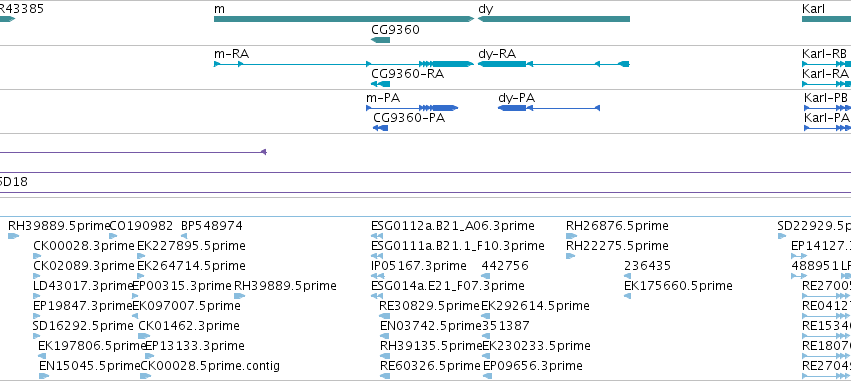The image size is (851, 381).
Task: Click the EP00315.3prime EST label
Action: (182, 285)
